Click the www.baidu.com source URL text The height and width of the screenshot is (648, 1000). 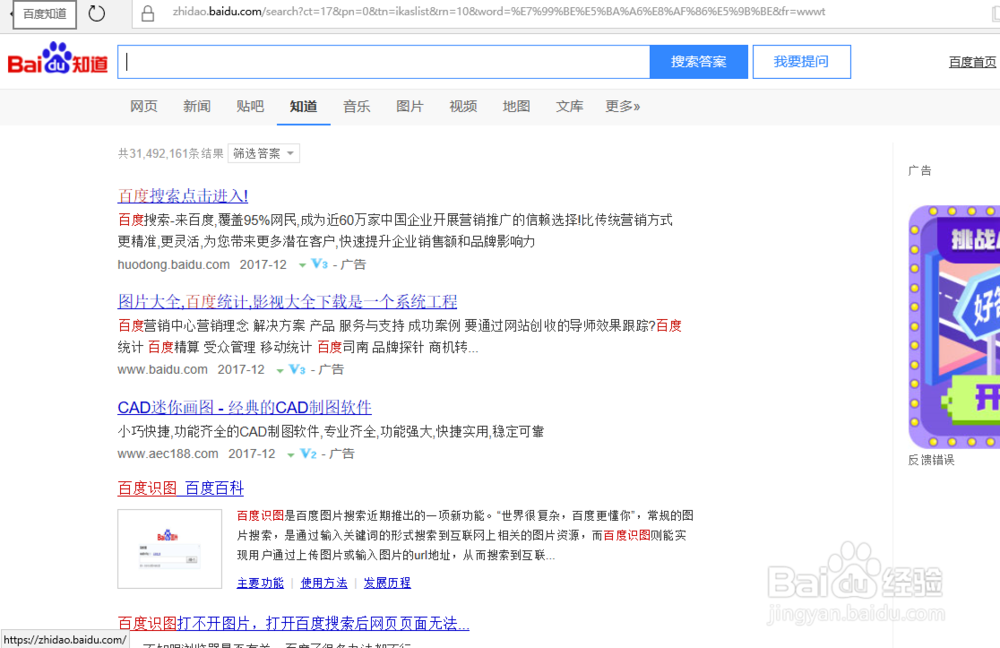click(163, 369)
